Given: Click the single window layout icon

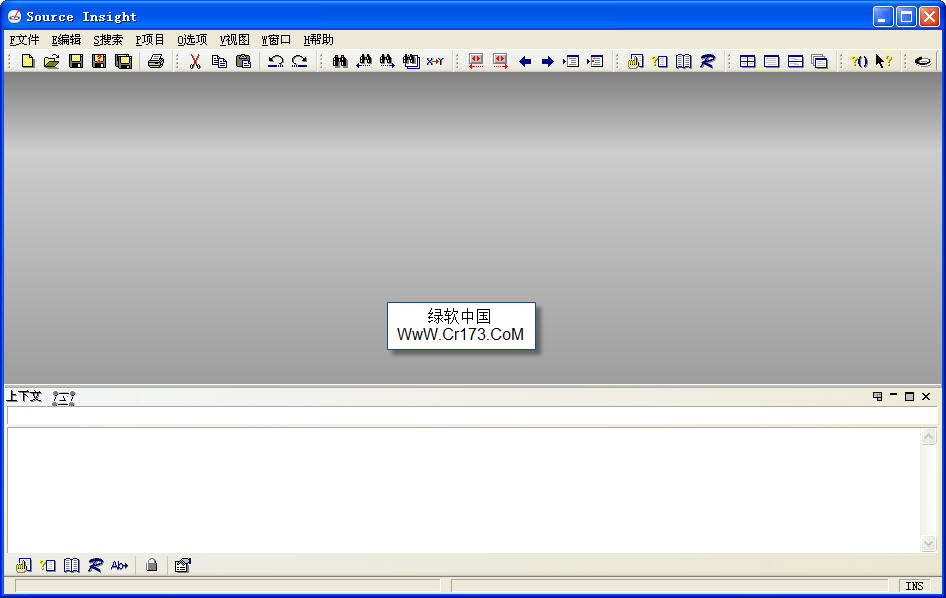Looking at the screenshot, I should pyautogui.click(x=772, y=61).
